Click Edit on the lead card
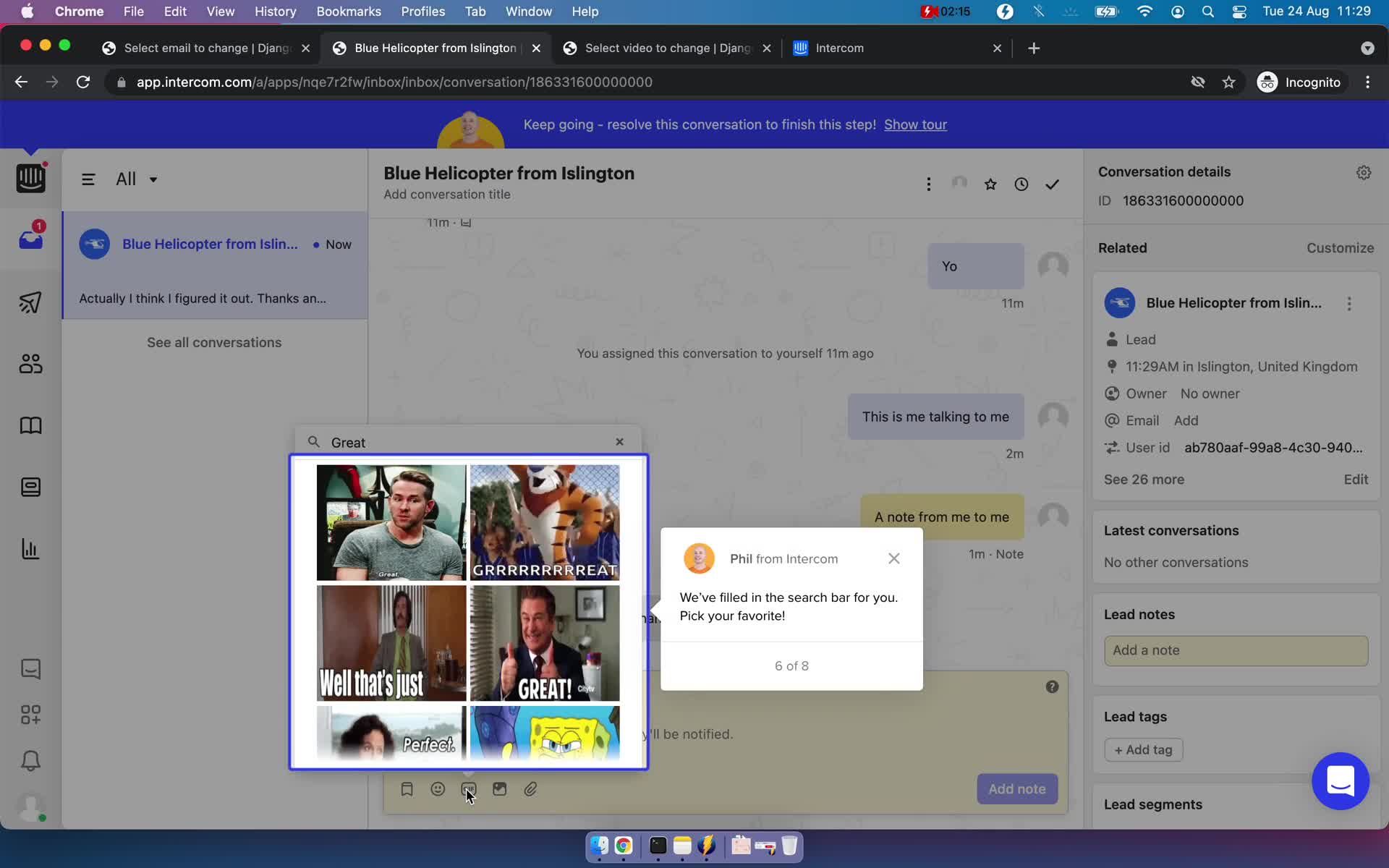Viewport: 1389px width, 868px height. 1356,480
